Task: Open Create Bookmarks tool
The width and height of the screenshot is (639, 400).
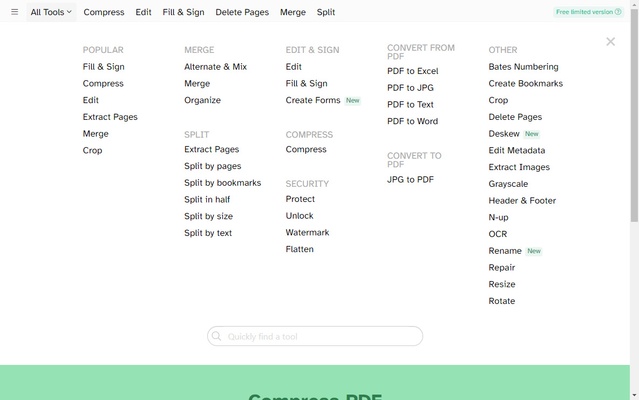Action: (525, 84)
